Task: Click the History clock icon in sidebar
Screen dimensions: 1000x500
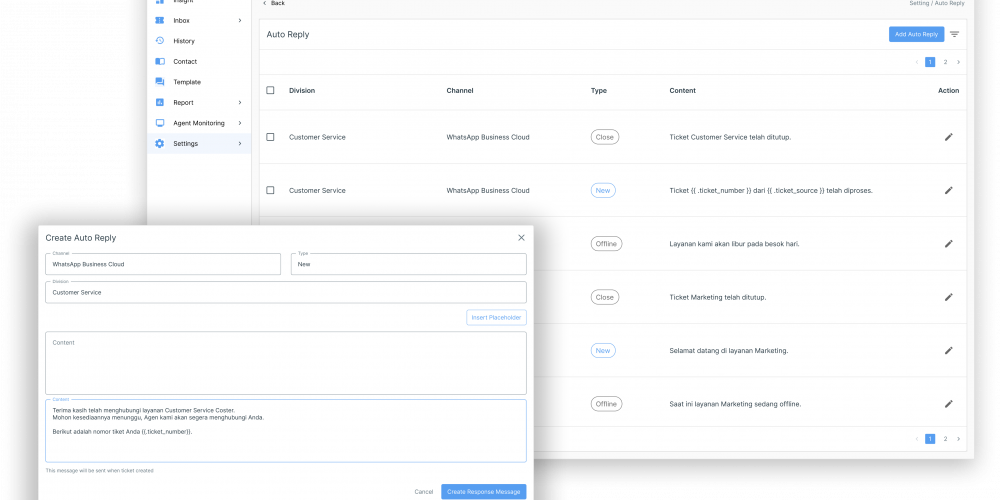Action: coord(160,41)
